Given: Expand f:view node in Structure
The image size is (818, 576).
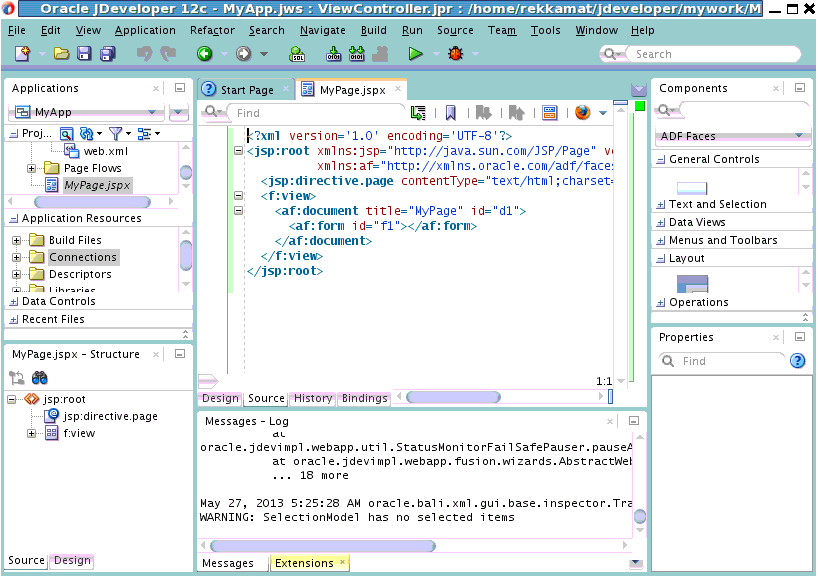Looking at the screenshot, I should click(31, 433).
